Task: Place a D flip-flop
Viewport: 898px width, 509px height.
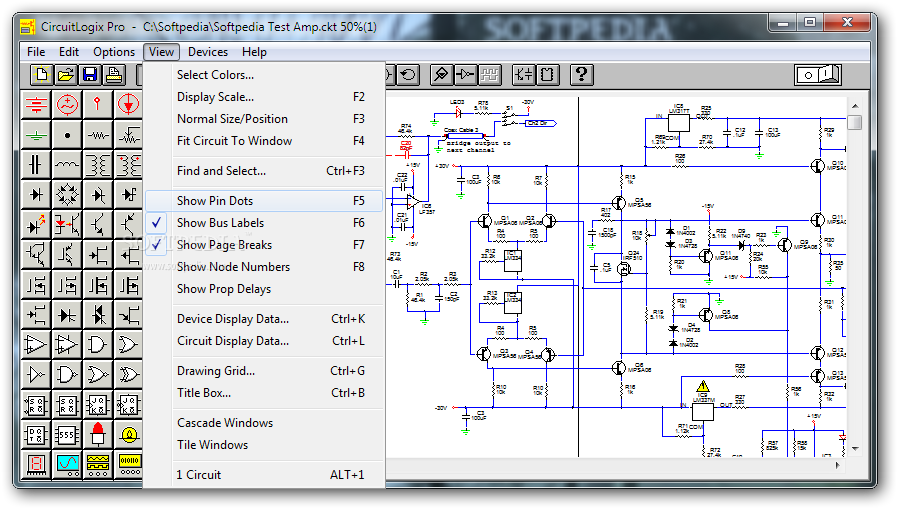Action: pyautogui.click(x=36, y=435)
